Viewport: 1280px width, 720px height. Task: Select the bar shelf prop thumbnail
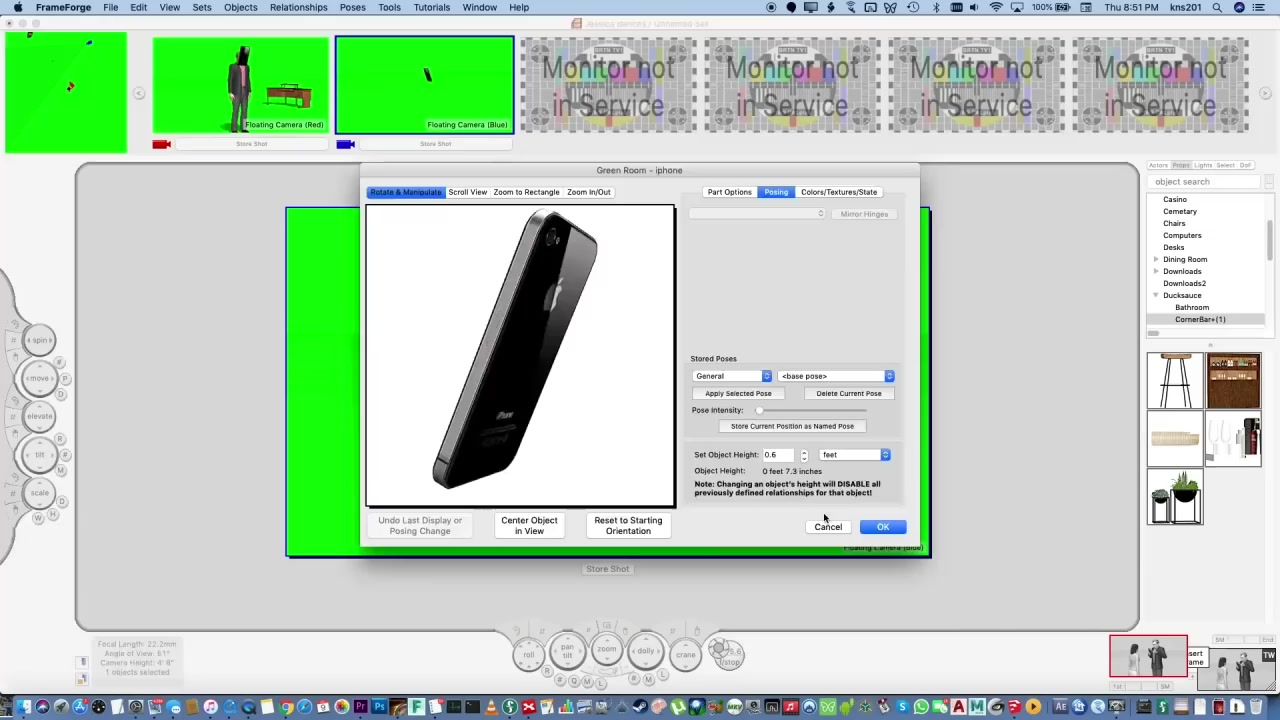tap(1233, 380)
